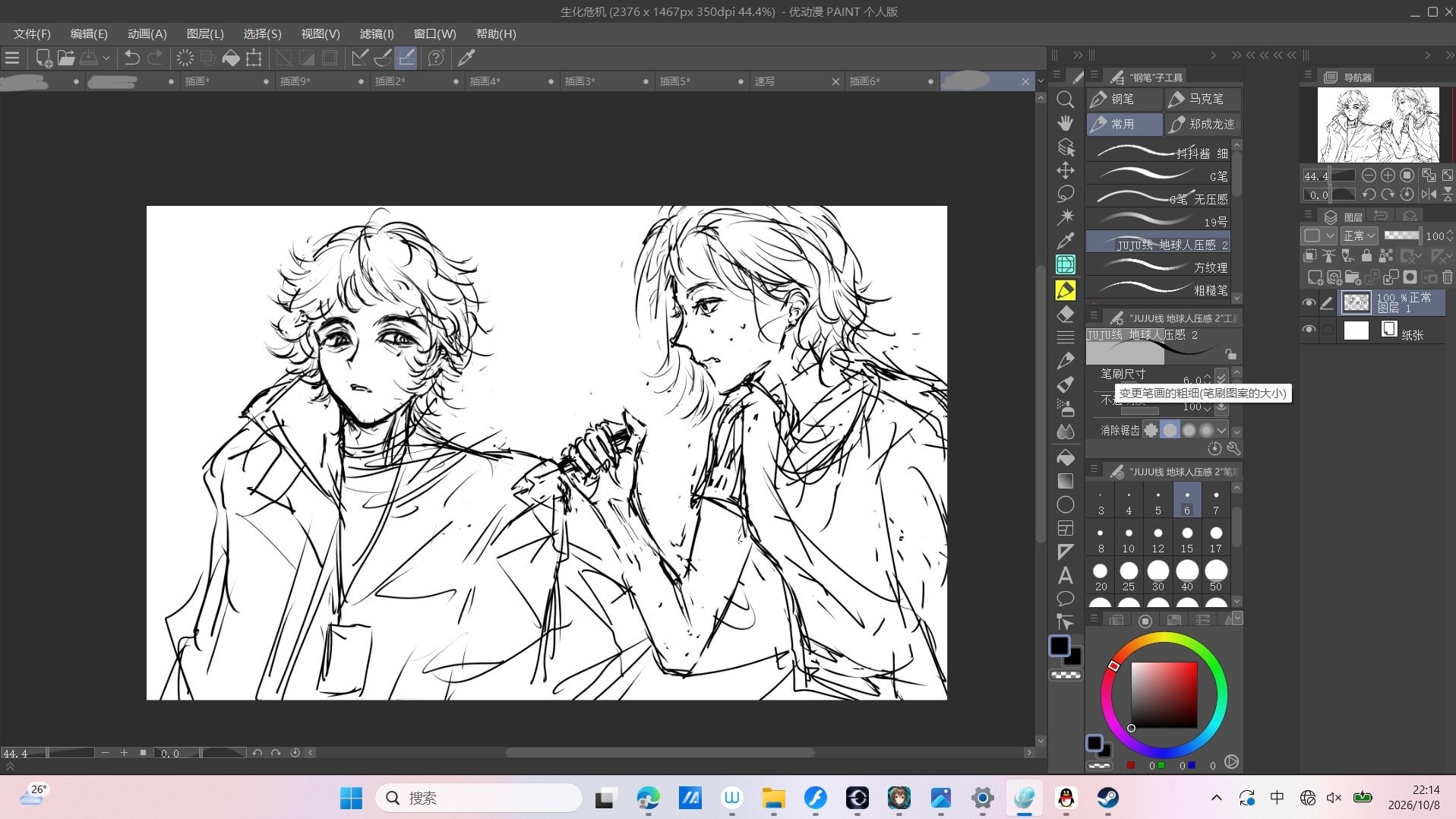Expand the Windows system tray overflow
This screenshot has height=819, width=1456.
1216,798
